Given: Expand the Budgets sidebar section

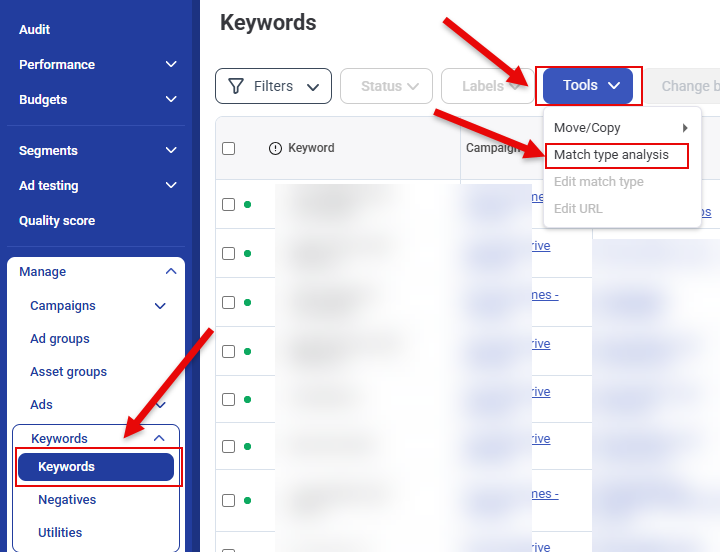Looking at the screenshot, I should pos(171,100).
